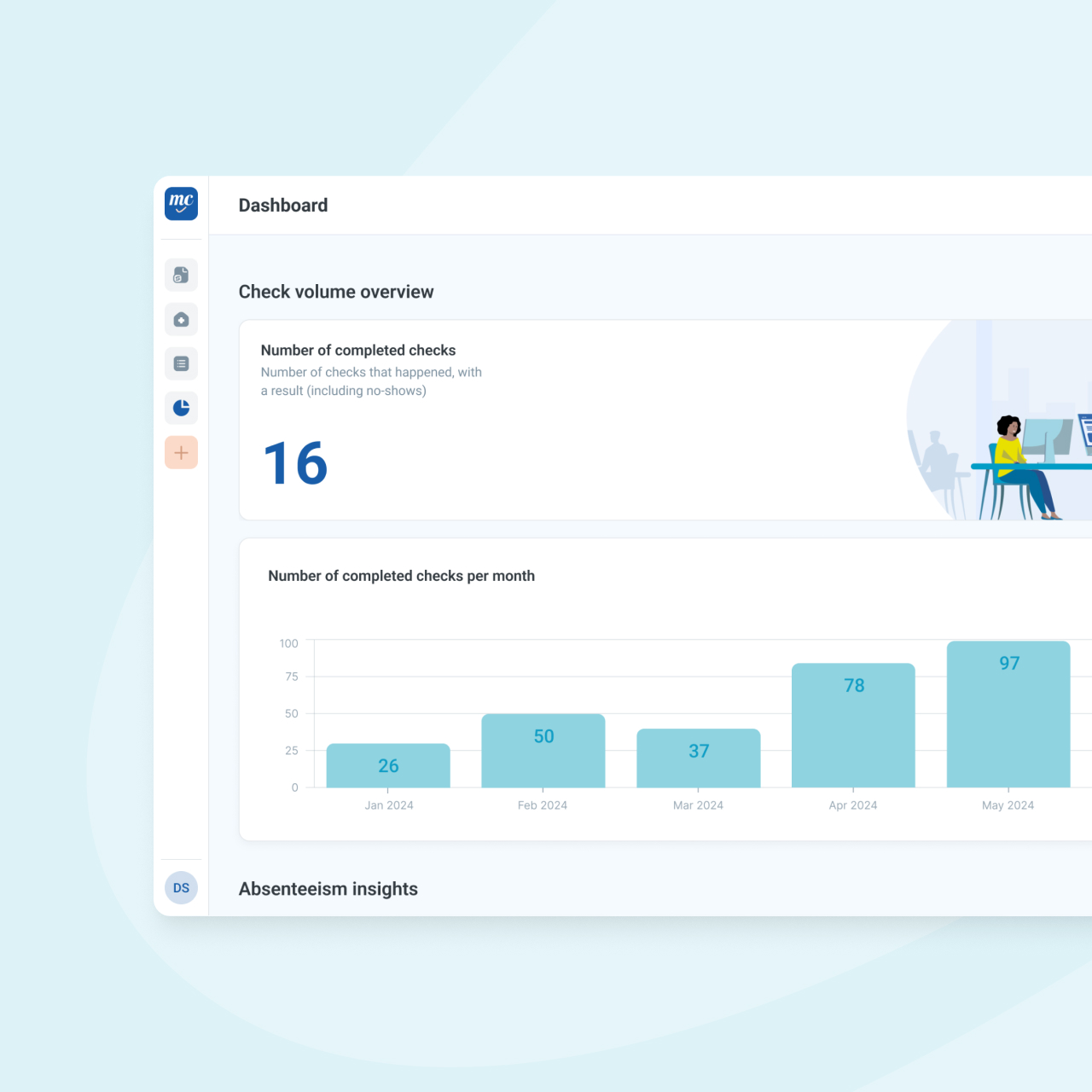Click the large number 16
The image size is (1092, 1092).
(295, 463)
